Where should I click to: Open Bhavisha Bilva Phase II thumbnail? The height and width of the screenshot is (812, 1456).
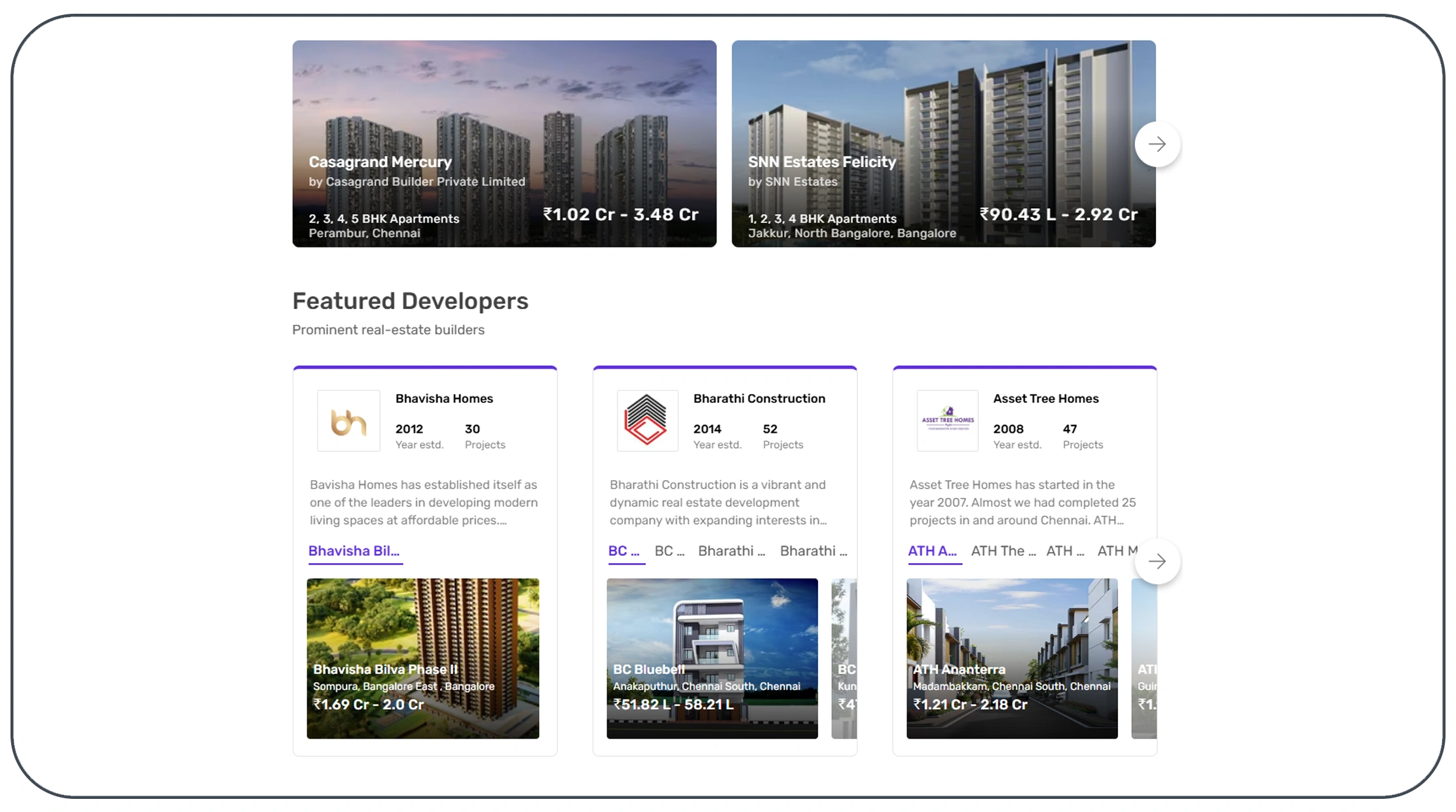422,658
